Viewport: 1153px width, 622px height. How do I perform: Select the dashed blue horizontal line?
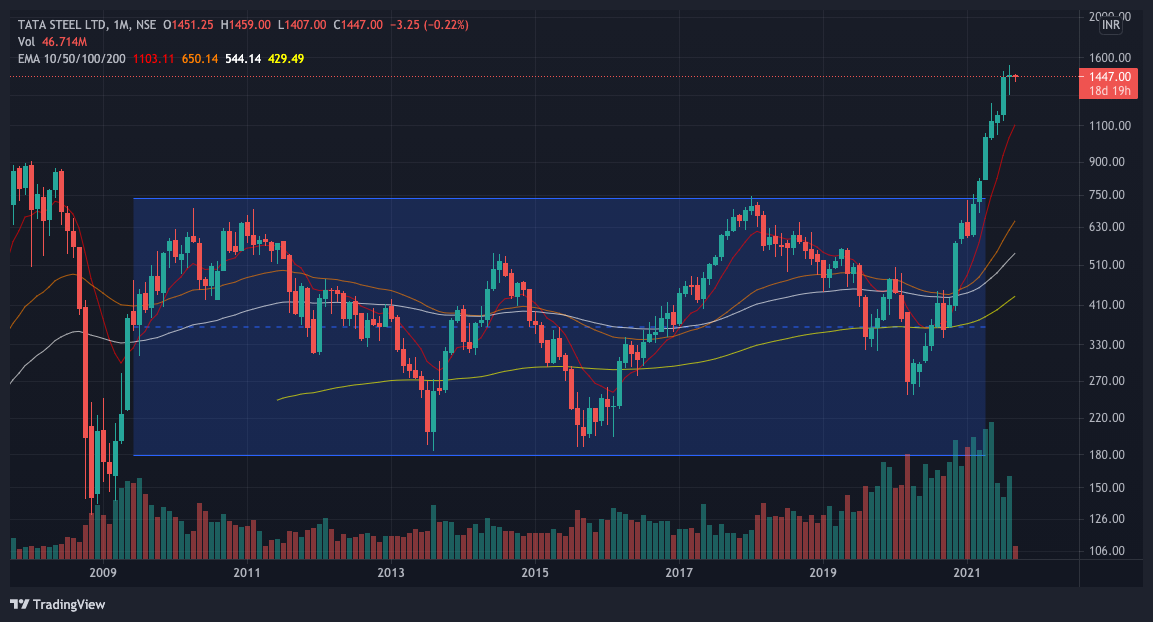[x=450, y=326]
